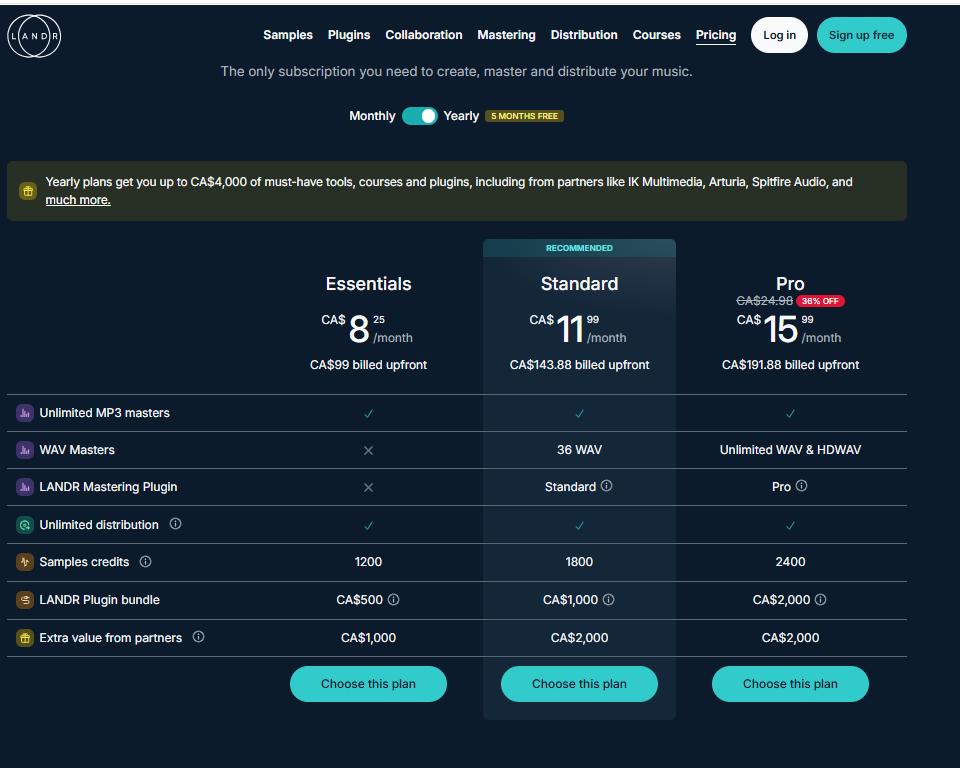
Task: Select the Yearly billing label
Action: tap(461, 116)
